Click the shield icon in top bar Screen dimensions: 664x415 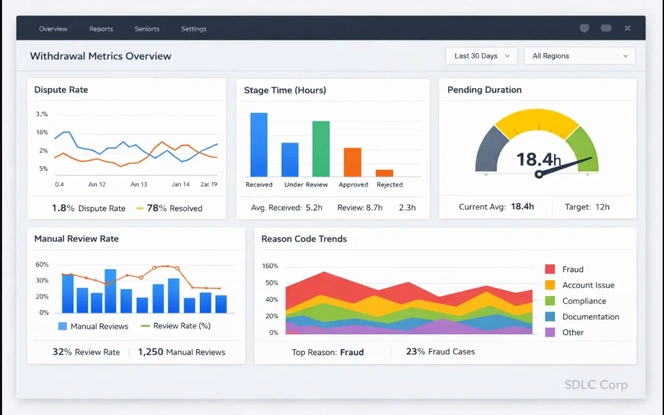click(584, 28)
